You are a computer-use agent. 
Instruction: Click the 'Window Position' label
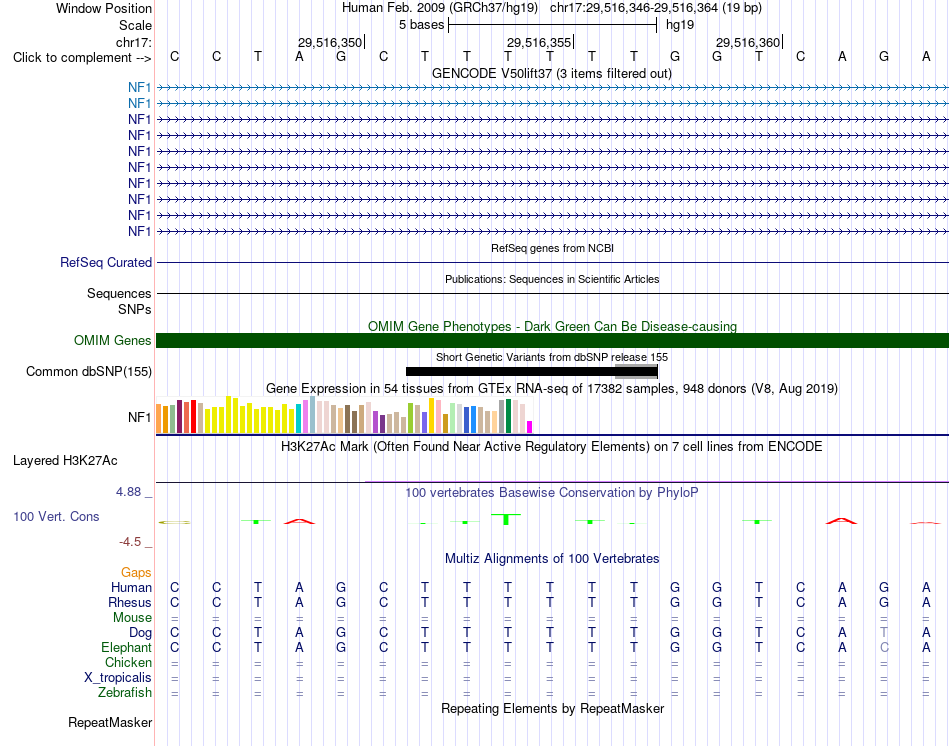[104, 8]
